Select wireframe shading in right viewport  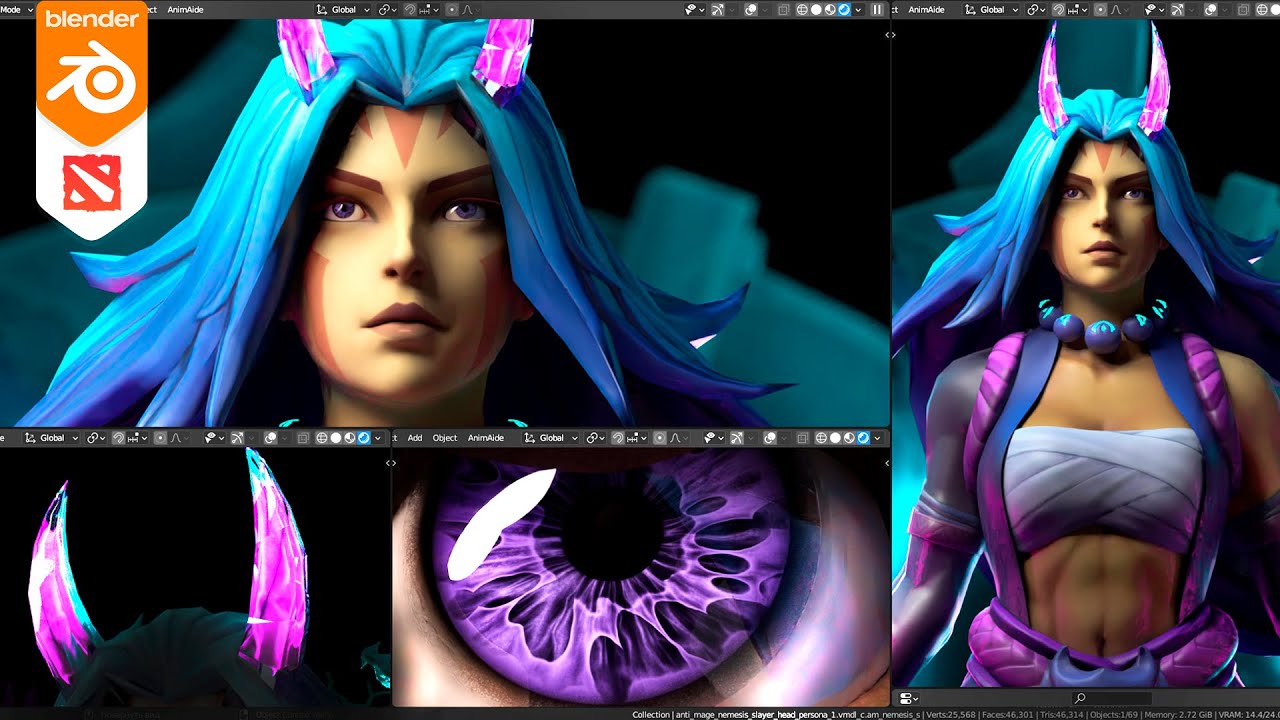pyautogui.click(x=1262, y=9)
